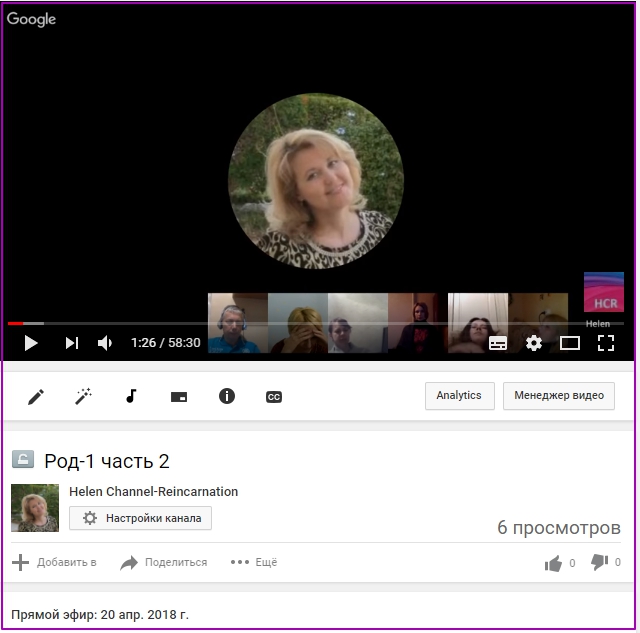Play the video

click(31, 343)
